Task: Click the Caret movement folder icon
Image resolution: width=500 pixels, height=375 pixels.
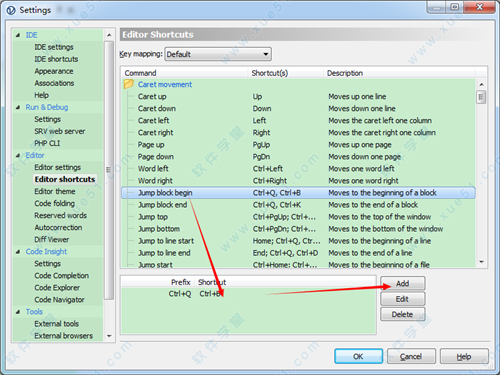Action: click(128, 84)
